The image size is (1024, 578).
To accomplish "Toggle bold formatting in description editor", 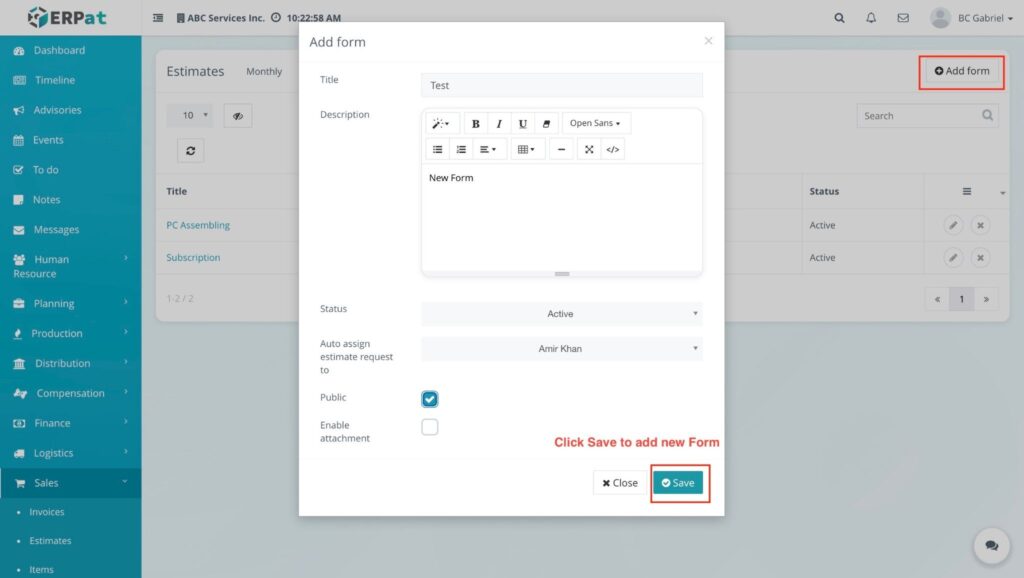I will tap(475, 123).
